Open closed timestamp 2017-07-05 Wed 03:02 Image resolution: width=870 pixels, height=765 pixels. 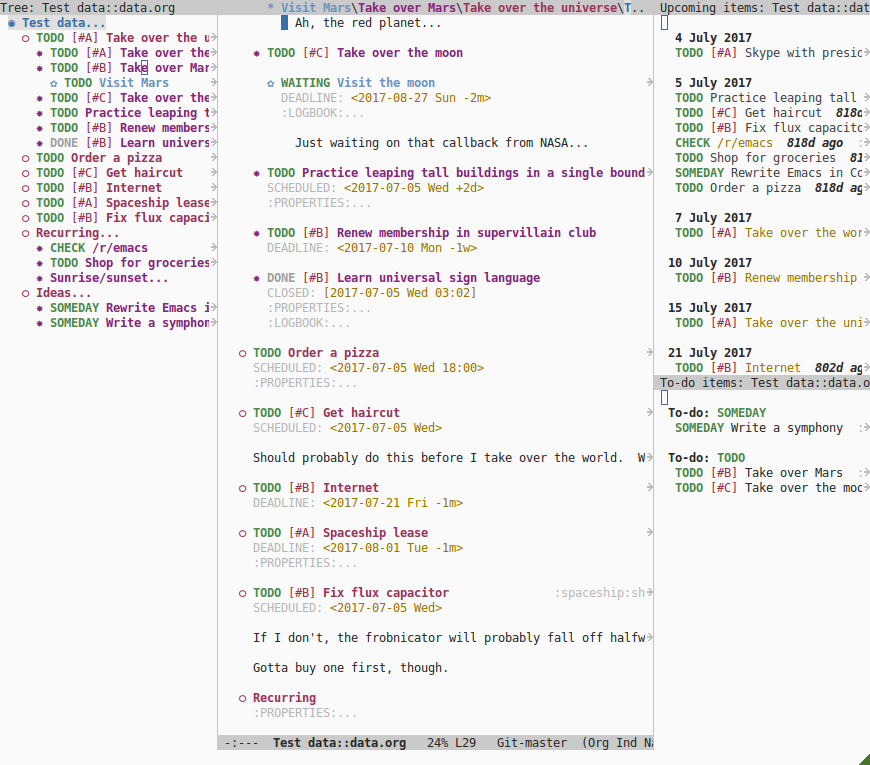(400, 292)
